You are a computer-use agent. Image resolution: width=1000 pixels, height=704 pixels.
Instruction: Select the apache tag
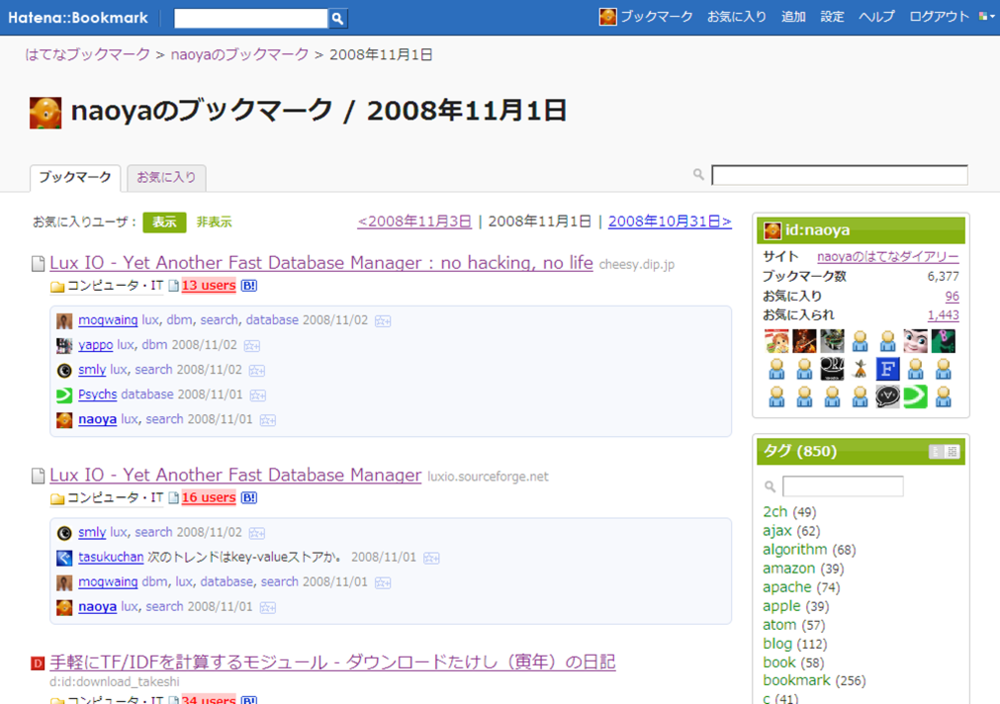click(x=787, y=587)
